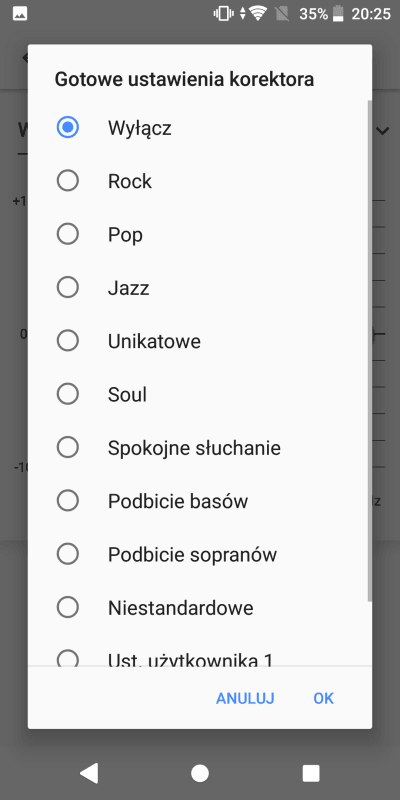Tap the Android back navigation icon

click(x=89, y=773)
